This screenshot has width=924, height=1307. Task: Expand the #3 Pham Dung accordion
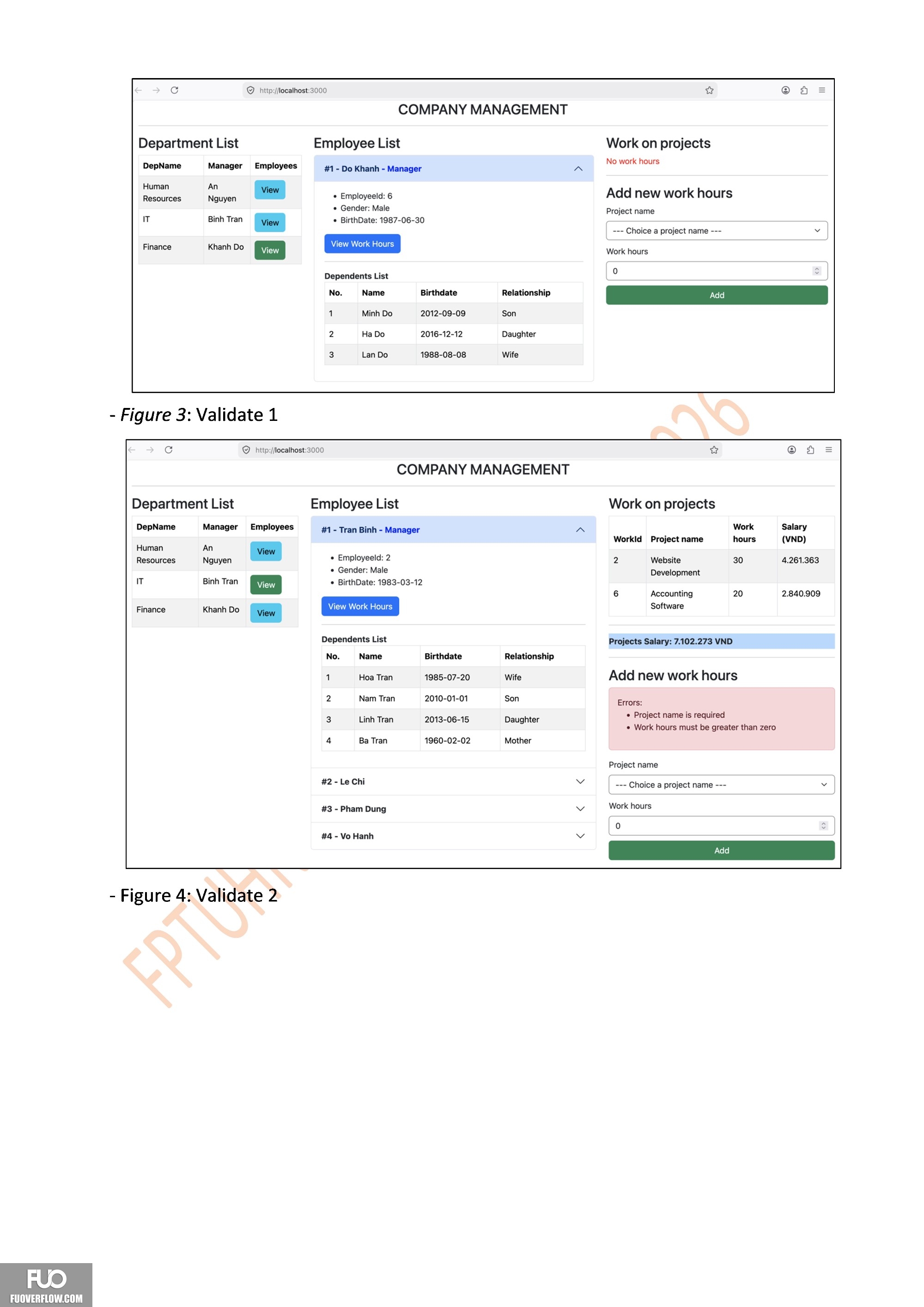454,809
